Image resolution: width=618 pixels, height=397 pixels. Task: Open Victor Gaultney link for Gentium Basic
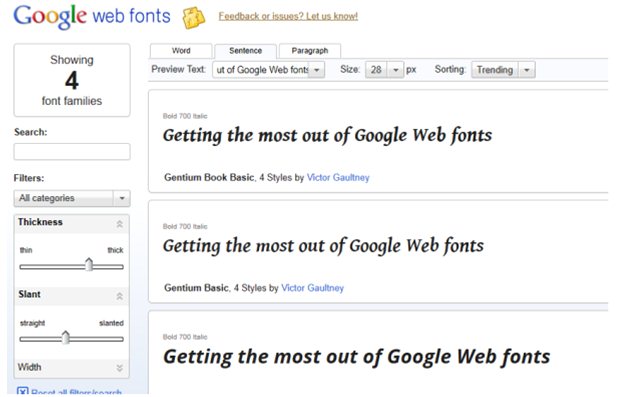pyautogui.click(x=313, y=288)
